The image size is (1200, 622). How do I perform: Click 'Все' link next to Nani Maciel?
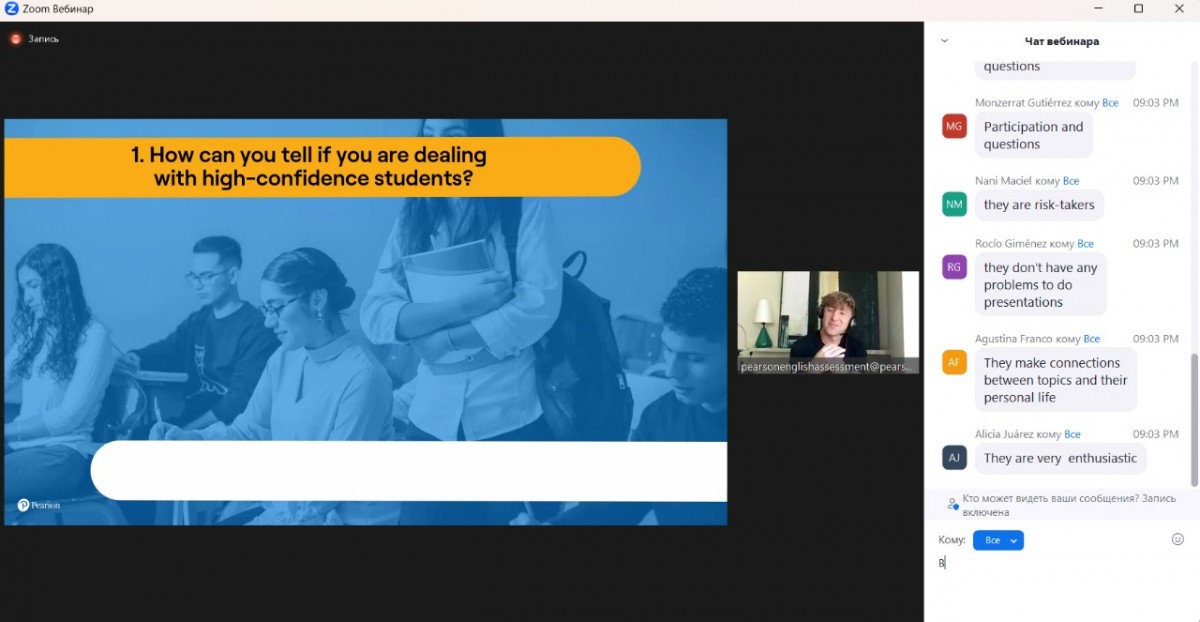pyautogui.click(x=1071, y=181)
